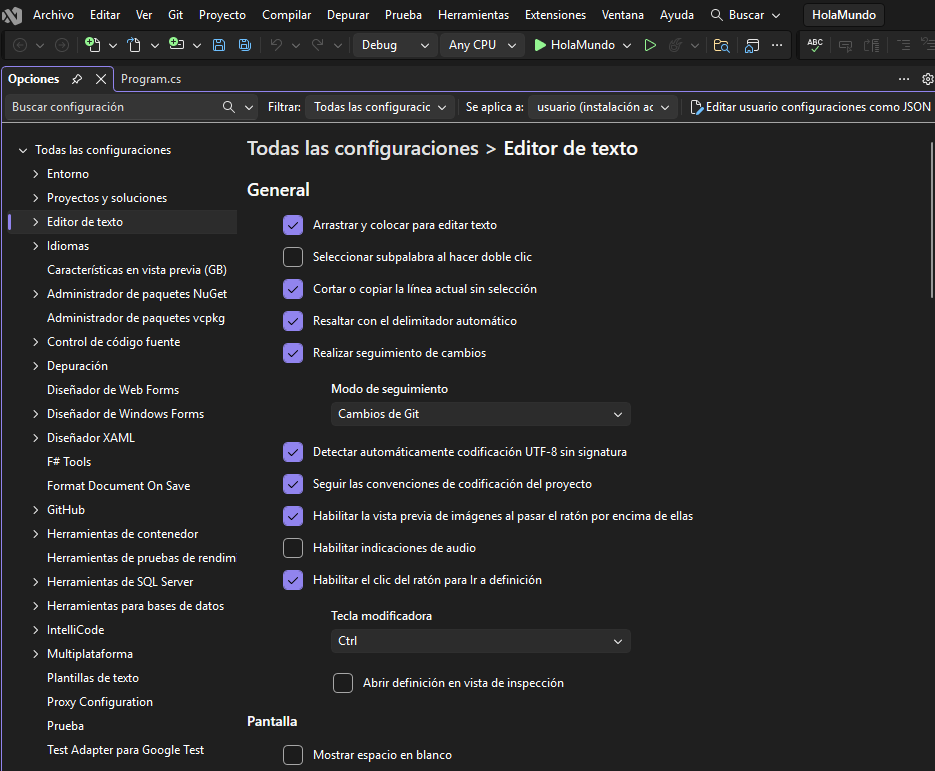Enable Seleccionar subpalabra al hacer doble clic

tap(293, 257)
